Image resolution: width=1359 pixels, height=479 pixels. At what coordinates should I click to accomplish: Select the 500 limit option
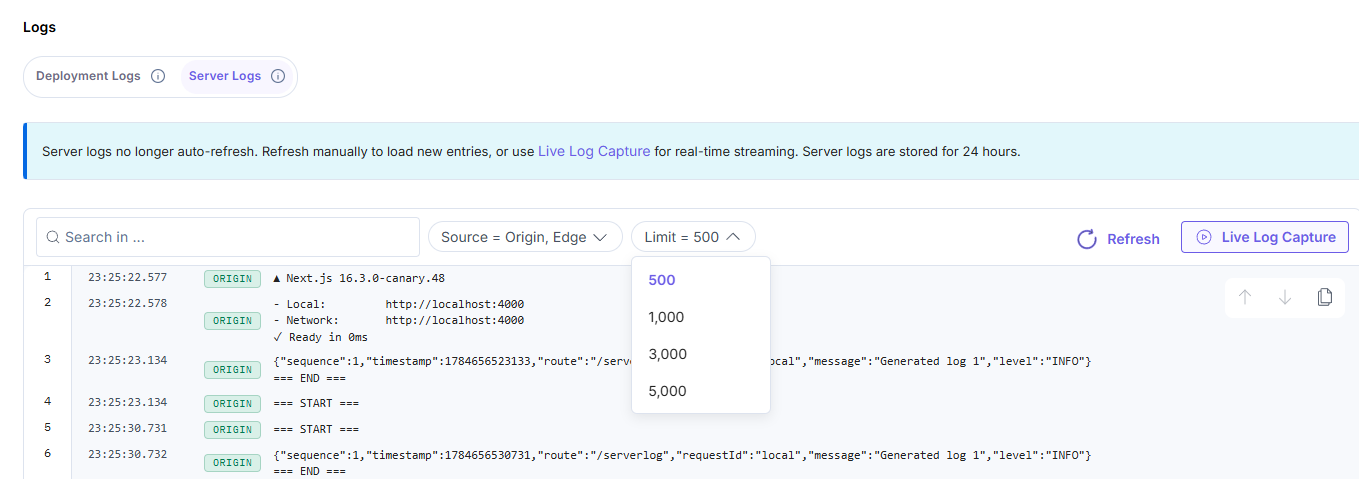click(701, 280)
